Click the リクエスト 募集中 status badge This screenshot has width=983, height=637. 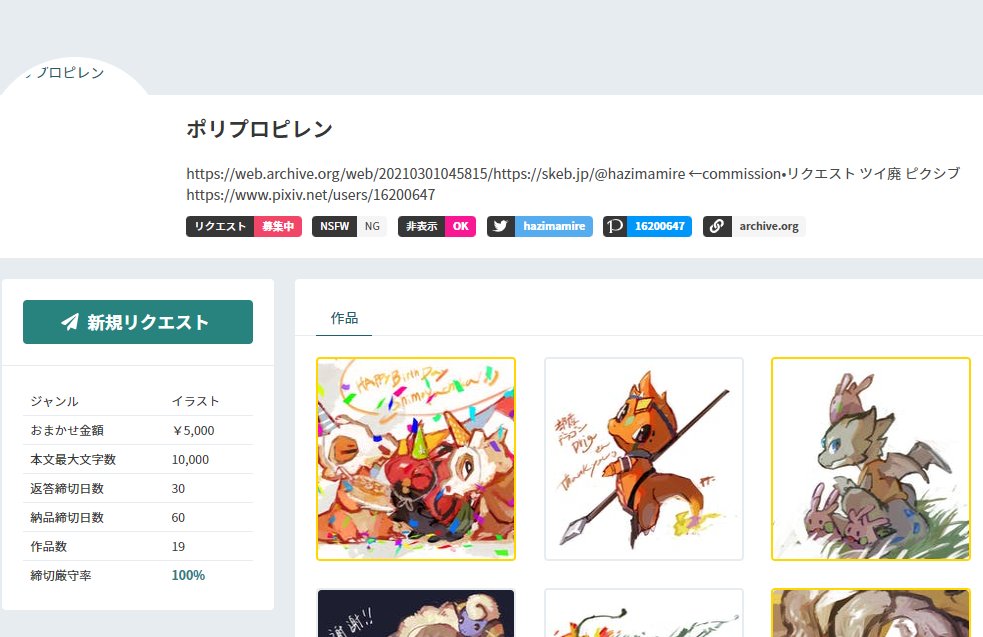(244, 226)
